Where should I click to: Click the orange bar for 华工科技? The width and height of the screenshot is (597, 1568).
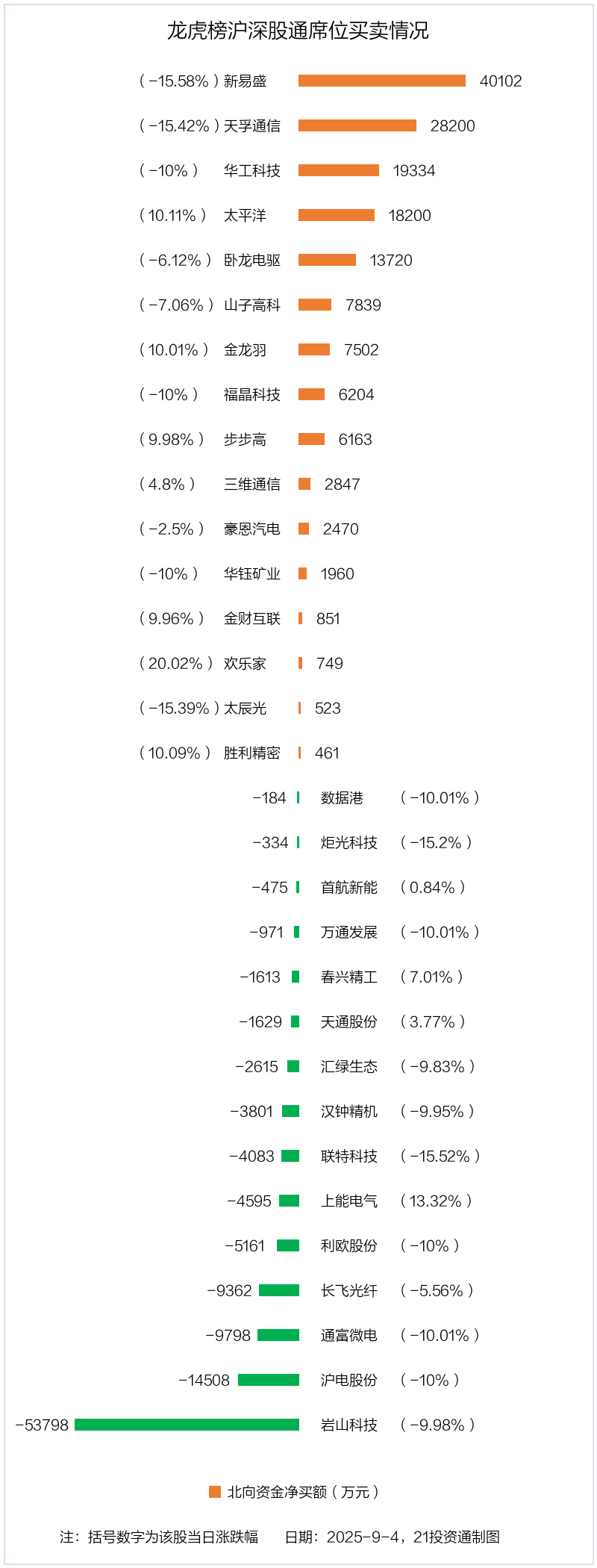pos(338,170)
